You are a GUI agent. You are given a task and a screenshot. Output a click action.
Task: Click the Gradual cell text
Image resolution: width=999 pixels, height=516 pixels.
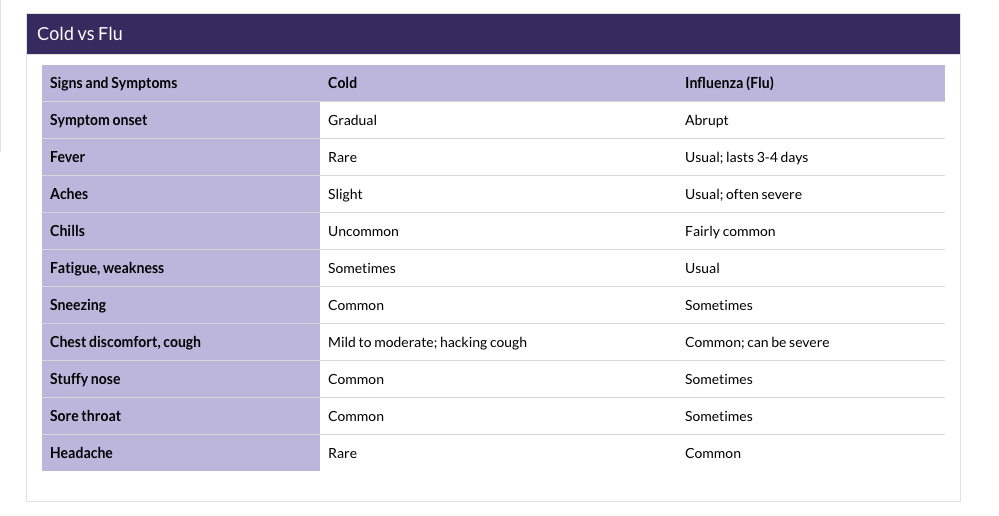click(352, 120)
